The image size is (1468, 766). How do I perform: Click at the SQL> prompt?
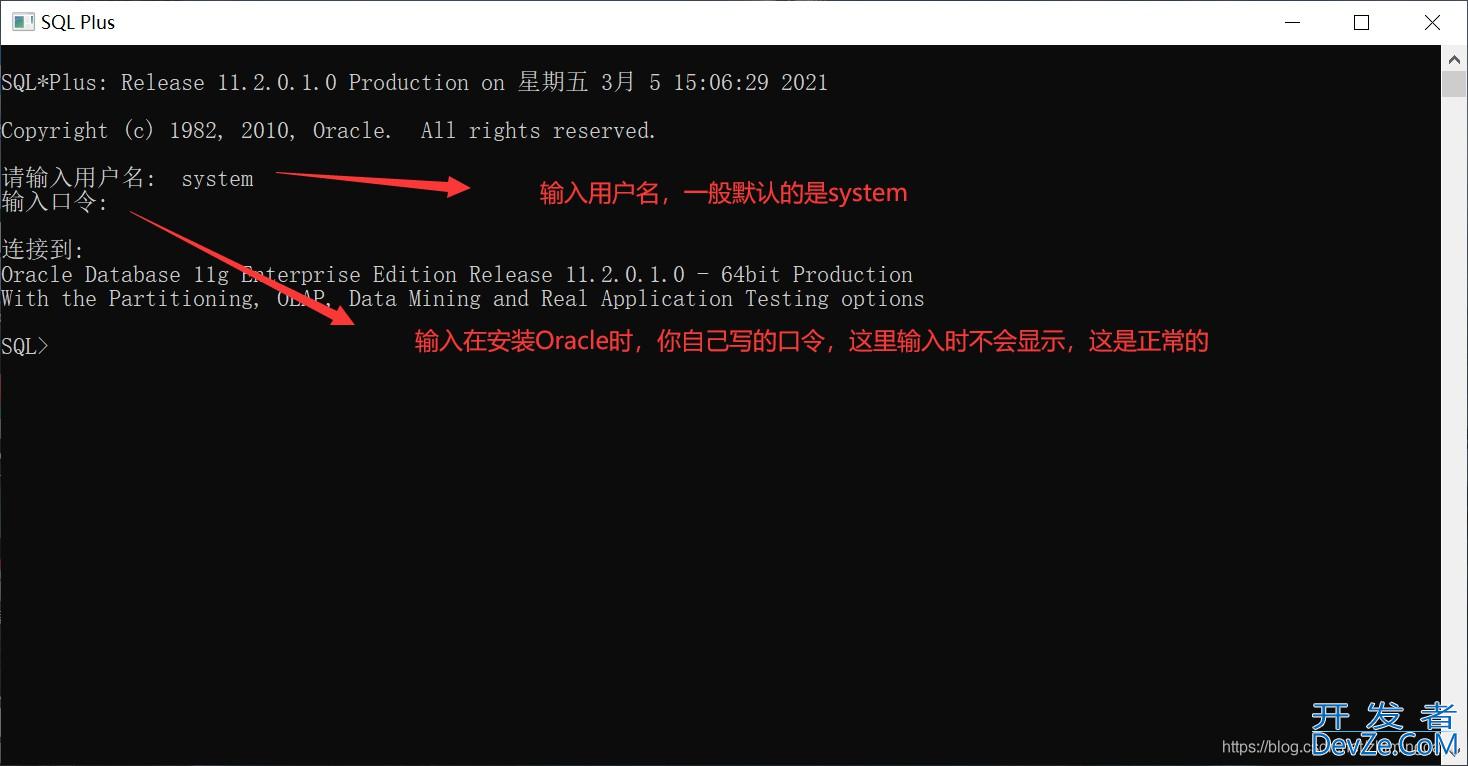(x=24, y=346)
